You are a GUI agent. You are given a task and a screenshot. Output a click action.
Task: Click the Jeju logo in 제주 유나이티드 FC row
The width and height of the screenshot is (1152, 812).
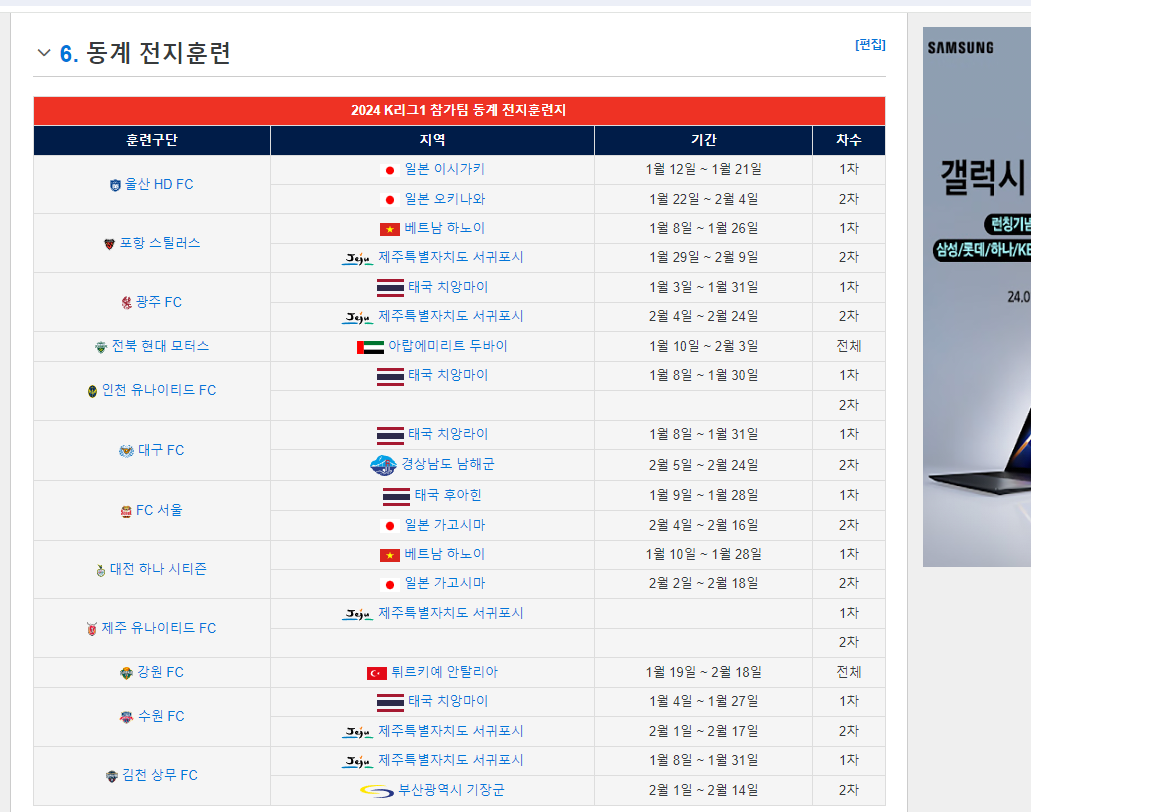click(x=358, y=614)
